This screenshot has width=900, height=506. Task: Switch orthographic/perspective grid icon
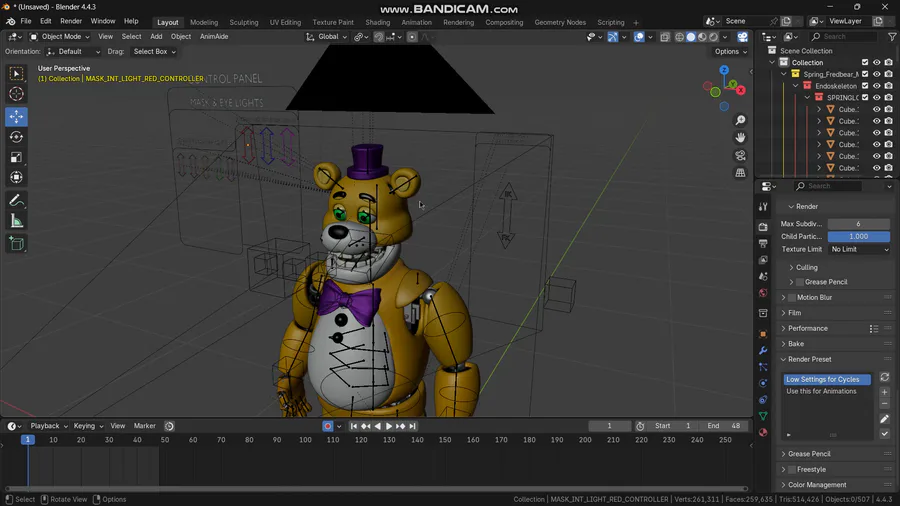pos(740,173)
